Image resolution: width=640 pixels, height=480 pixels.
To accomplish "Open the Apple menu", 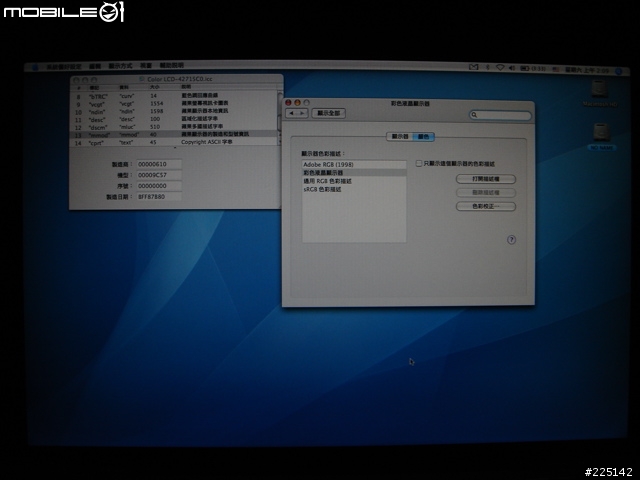I will 35,67.
